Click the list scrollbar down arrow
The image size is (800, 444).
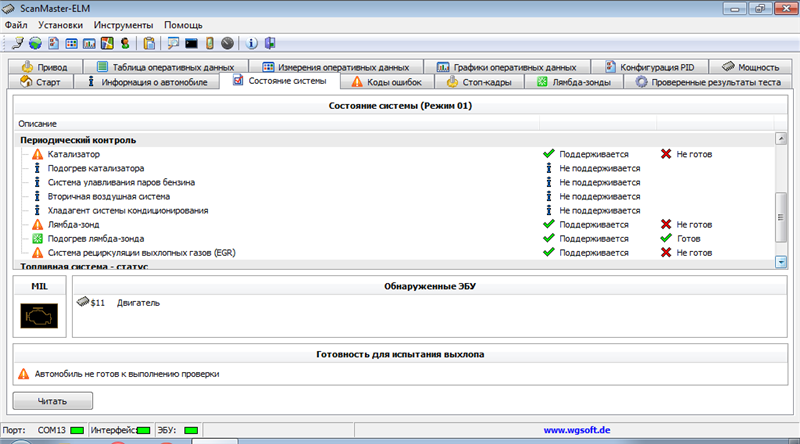(781, 261)
